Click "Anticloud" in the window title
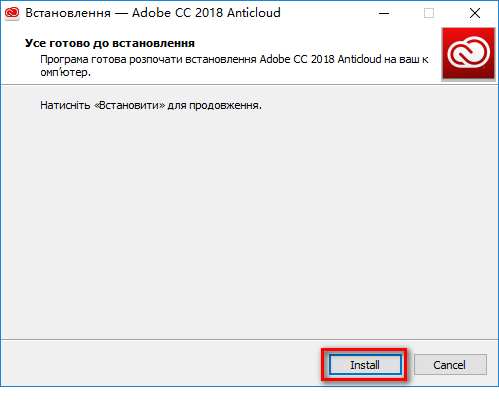This screenshot has width=499, height=406. (x=254, y=13)
